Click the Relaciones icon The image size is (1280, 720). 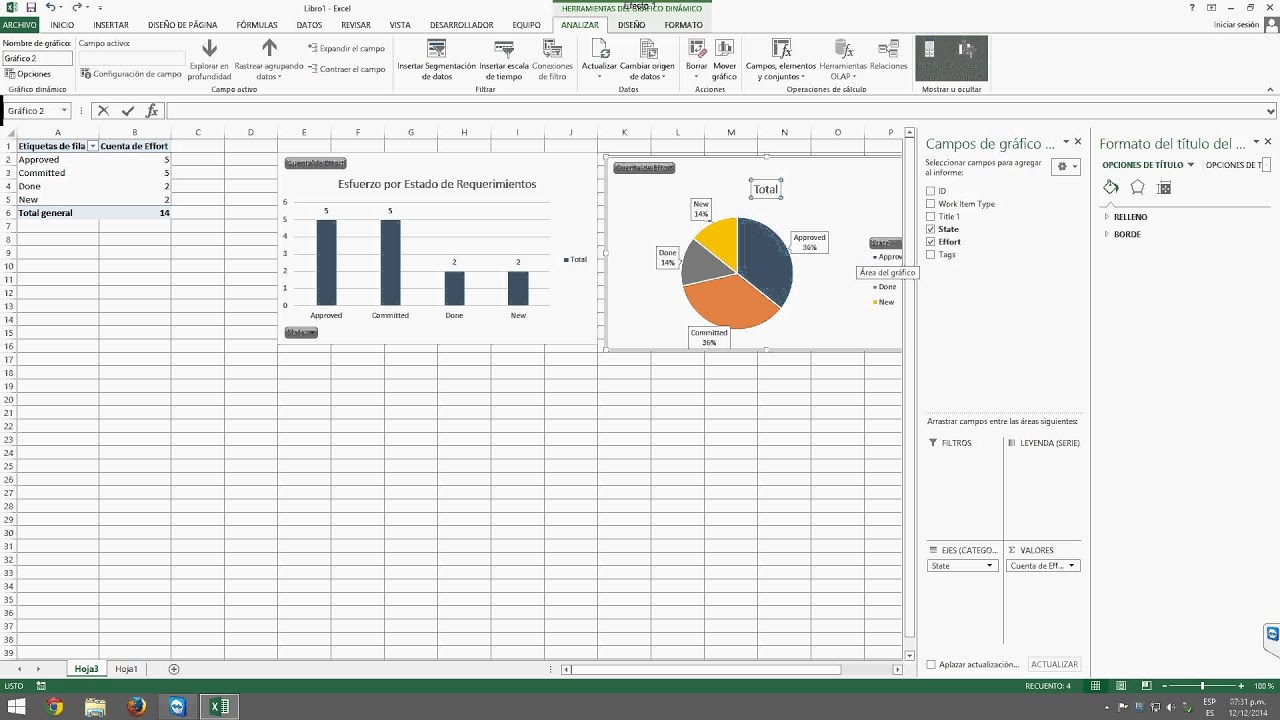(x=888, y=49)
